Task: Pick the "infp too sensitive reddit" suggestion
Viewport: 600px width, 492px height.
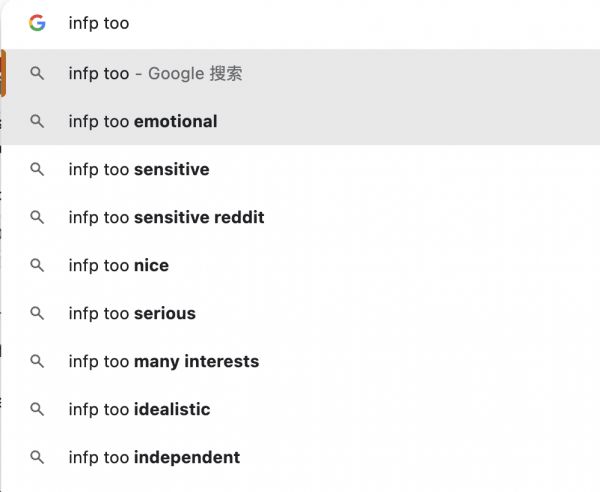Action: 166,217
